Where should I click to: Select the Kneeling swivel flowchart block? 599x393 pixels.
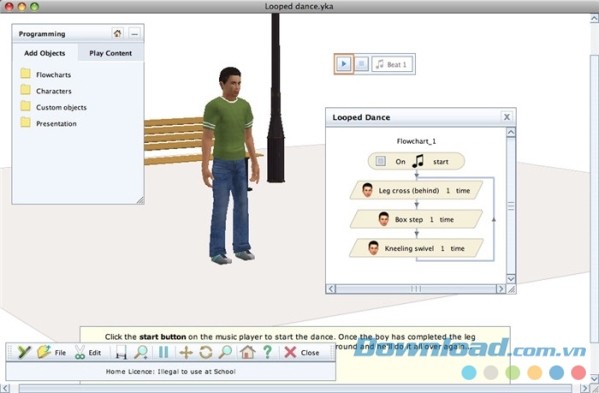pyautogui.click(x=416, y=248)
